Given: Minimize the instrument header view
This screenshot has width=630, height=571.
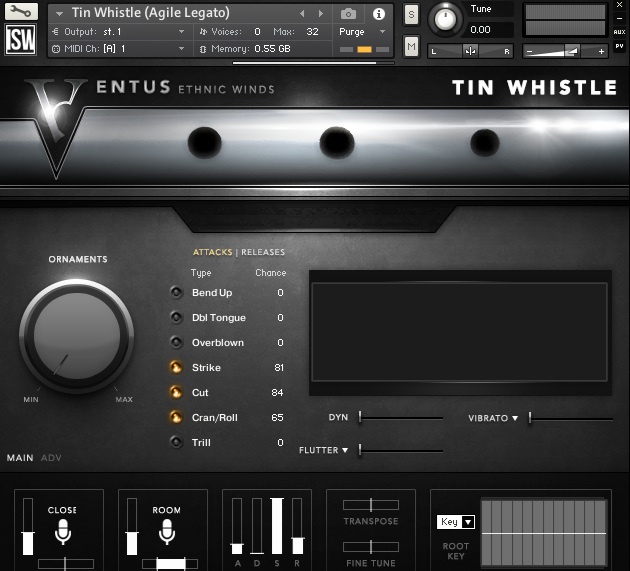Looking at the screenshot, I should [619, 18].
